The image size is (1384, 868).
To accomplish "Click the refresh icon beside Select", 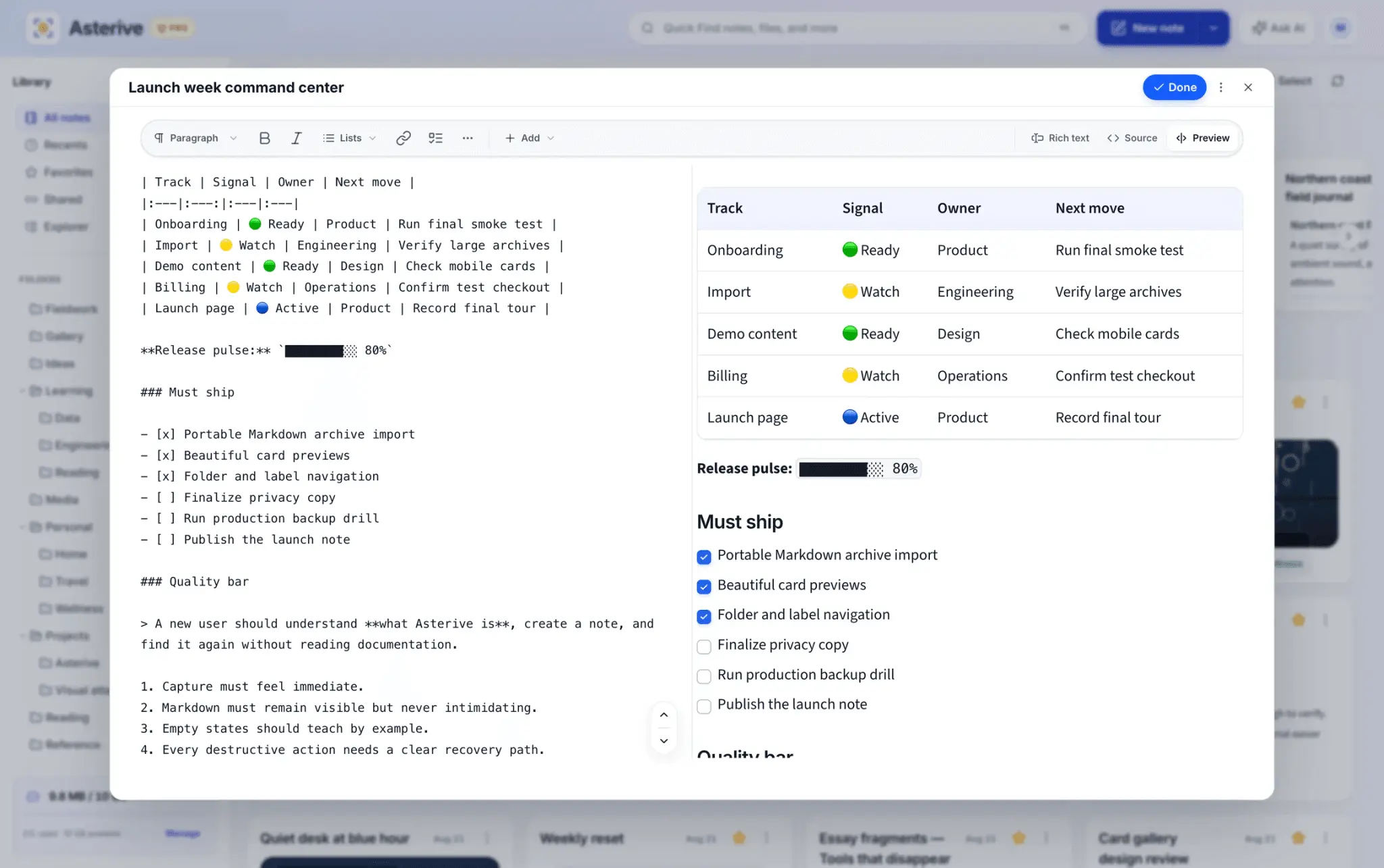I will 1337,81.
